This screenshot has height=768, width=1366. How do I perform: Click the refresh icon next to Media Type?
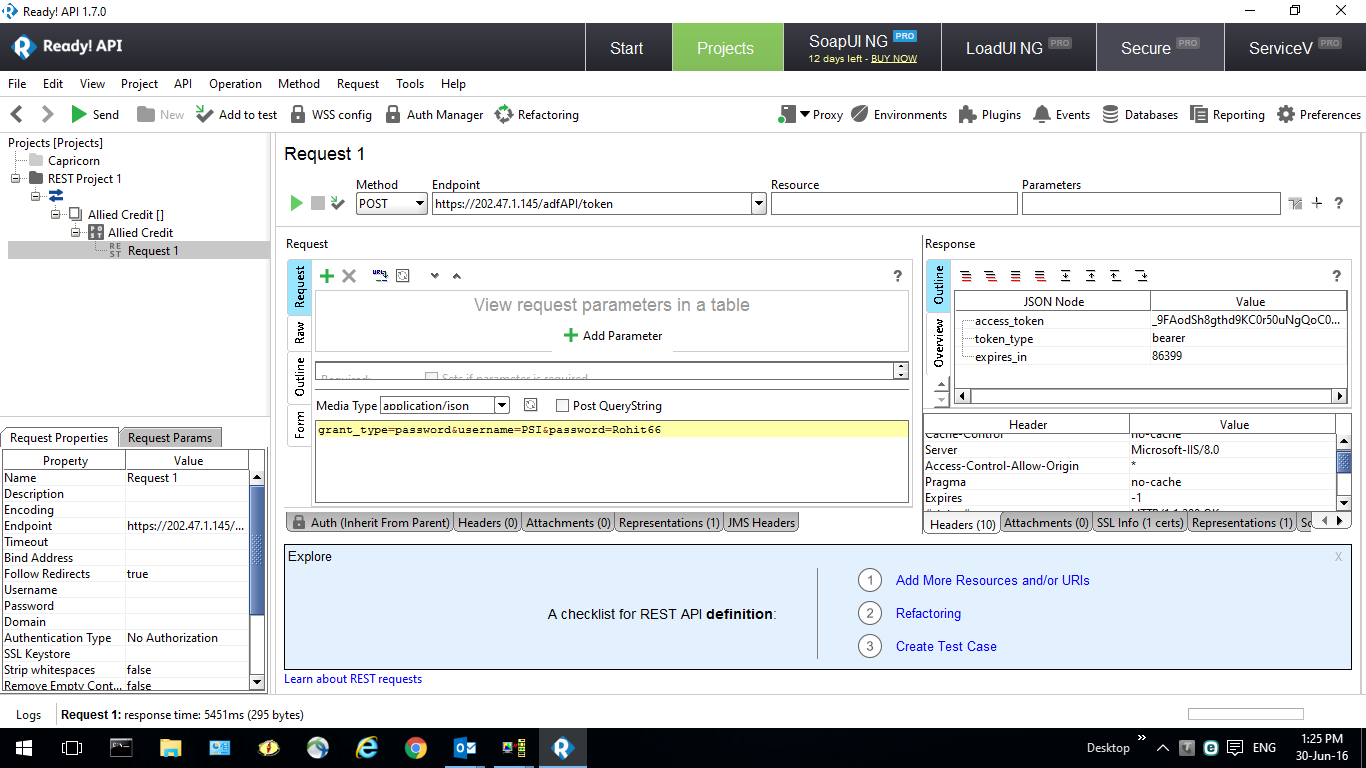(531, 405)
